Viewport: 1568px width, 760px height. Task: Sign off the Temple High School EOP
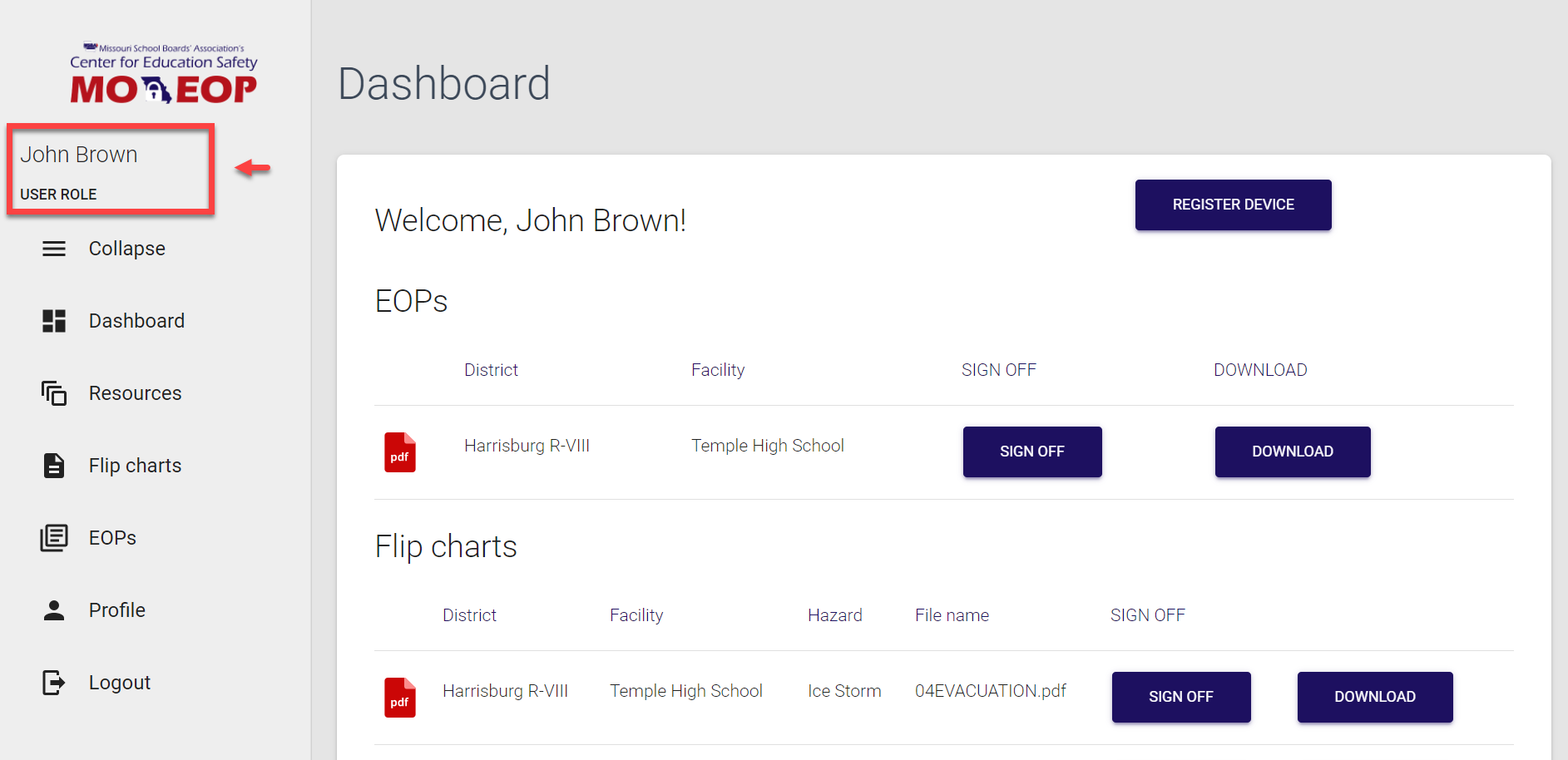(1031, 452)
